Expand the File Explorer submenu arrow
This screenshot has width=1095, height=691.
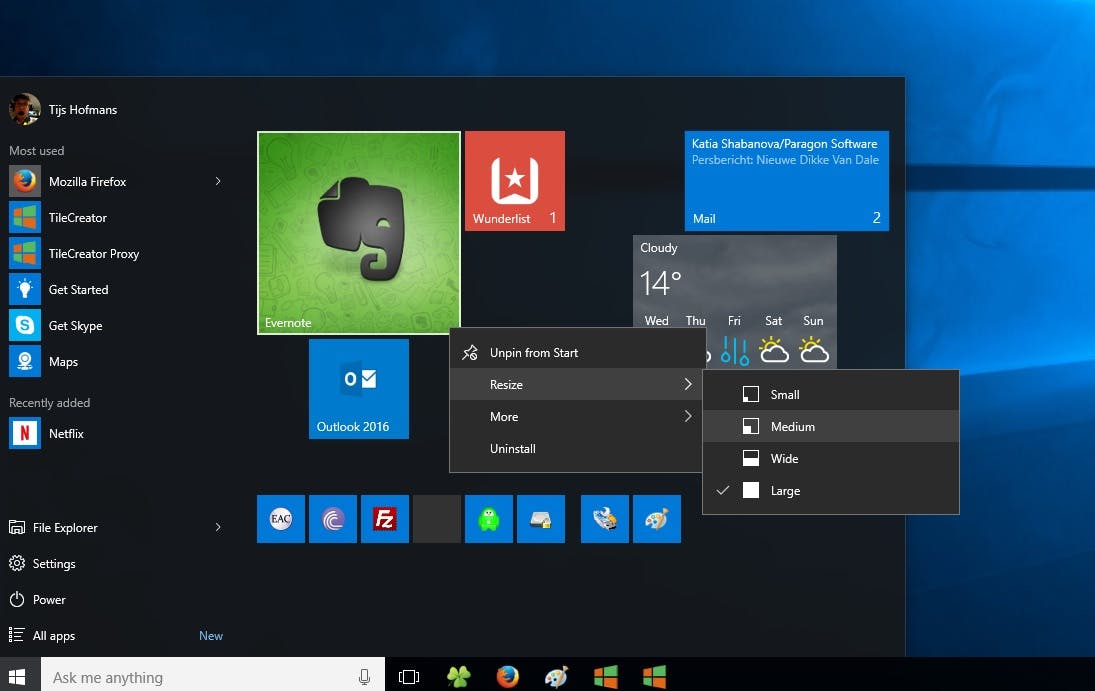[x=218, y=528]
